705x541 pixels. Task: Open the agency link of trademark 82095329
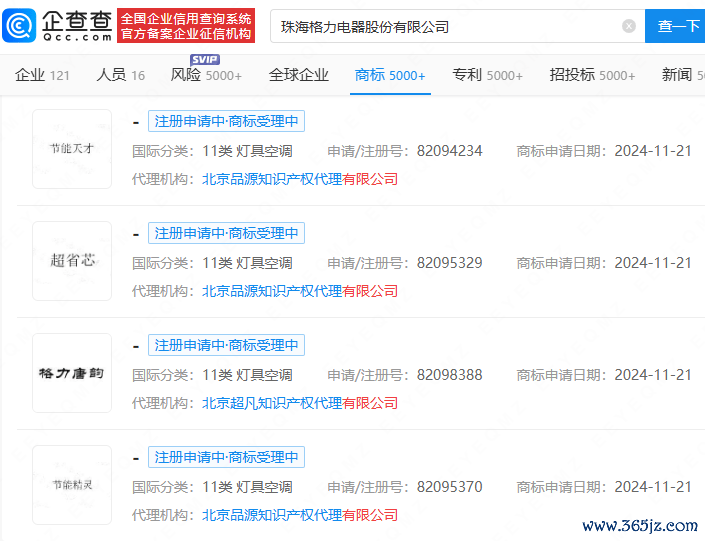click(x=300, y=291)
